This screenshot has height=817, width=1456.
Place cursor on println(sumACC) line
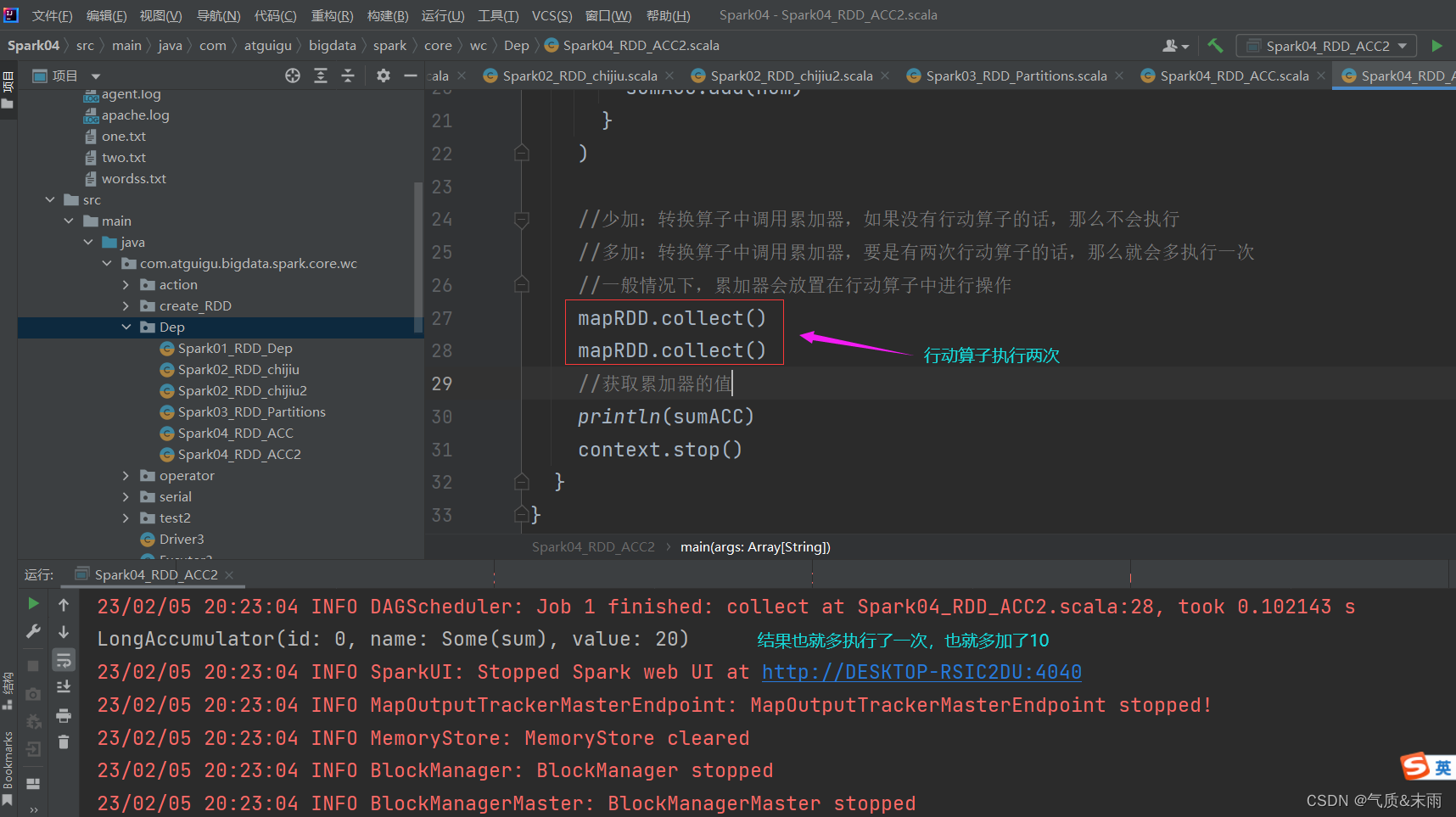(666, 417)
